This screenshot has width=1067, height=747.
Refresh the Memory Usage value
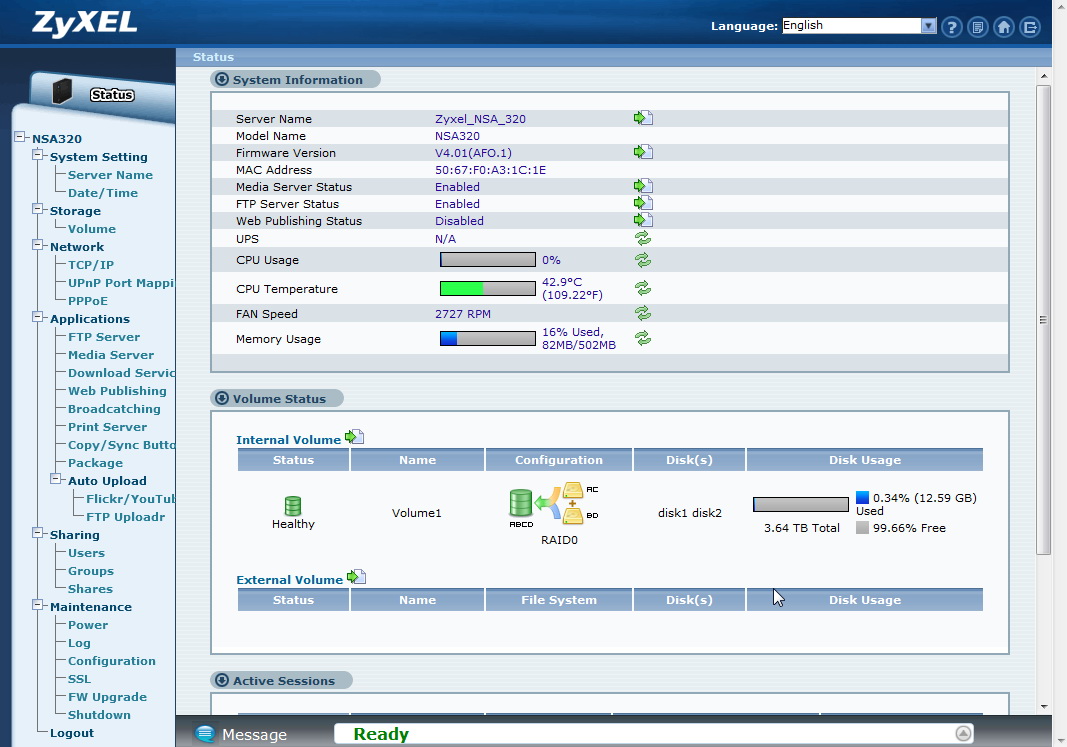pyautogui.click(x=643, y=338)
